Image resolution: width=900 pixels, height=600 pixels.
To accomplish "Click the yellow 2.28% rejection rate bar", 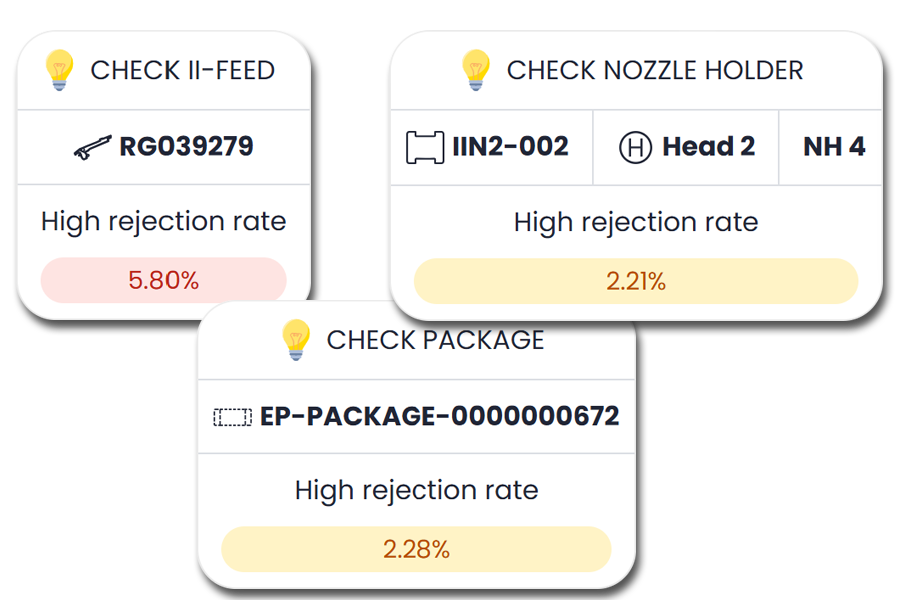I will (x=416, y=549).
